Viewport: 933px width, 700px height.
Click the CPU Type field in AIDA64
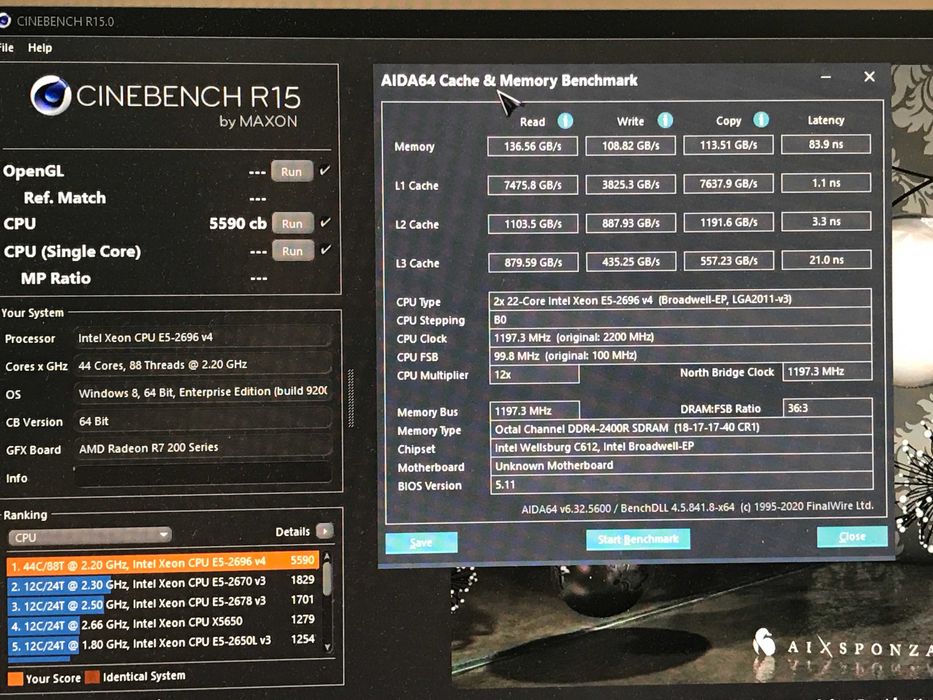[x=680, y=300]
